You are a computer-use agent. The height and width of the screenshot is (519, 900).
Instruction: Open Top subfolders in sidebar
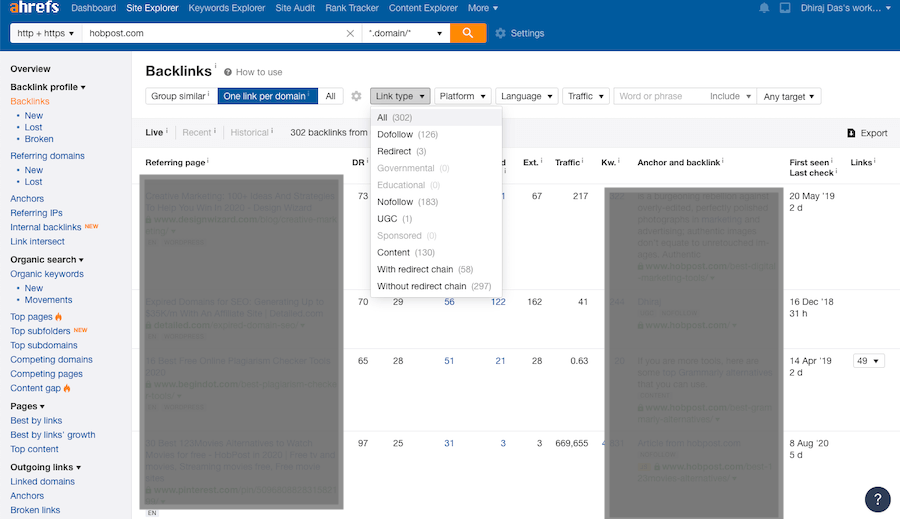coord(40,331)
